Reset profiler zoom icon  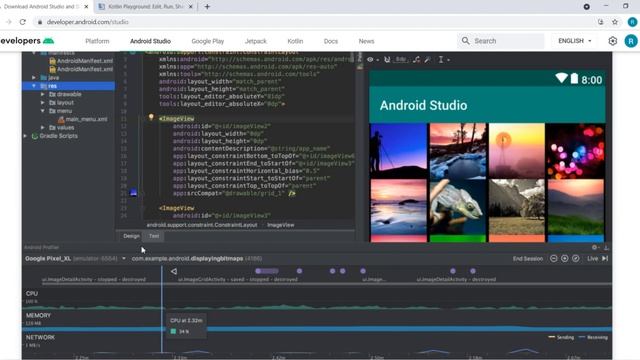[576, 258]
